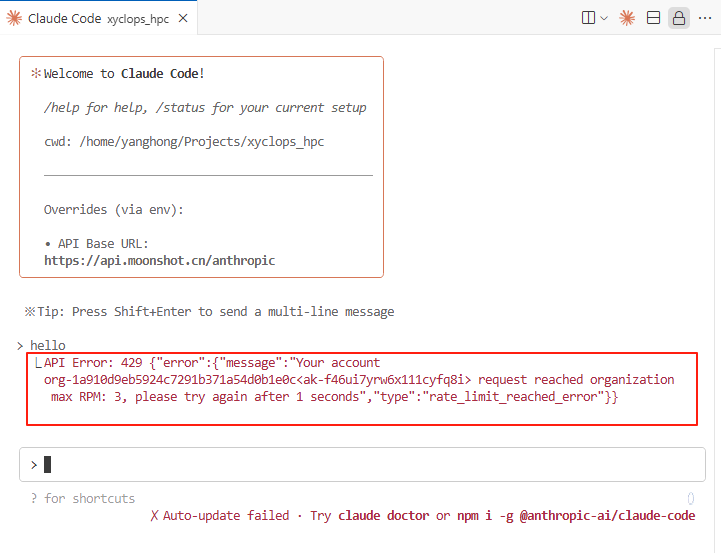Screen dimensions: 721x553
Task: Click the Claude Code prompt input box
Action: coord(362,465)
